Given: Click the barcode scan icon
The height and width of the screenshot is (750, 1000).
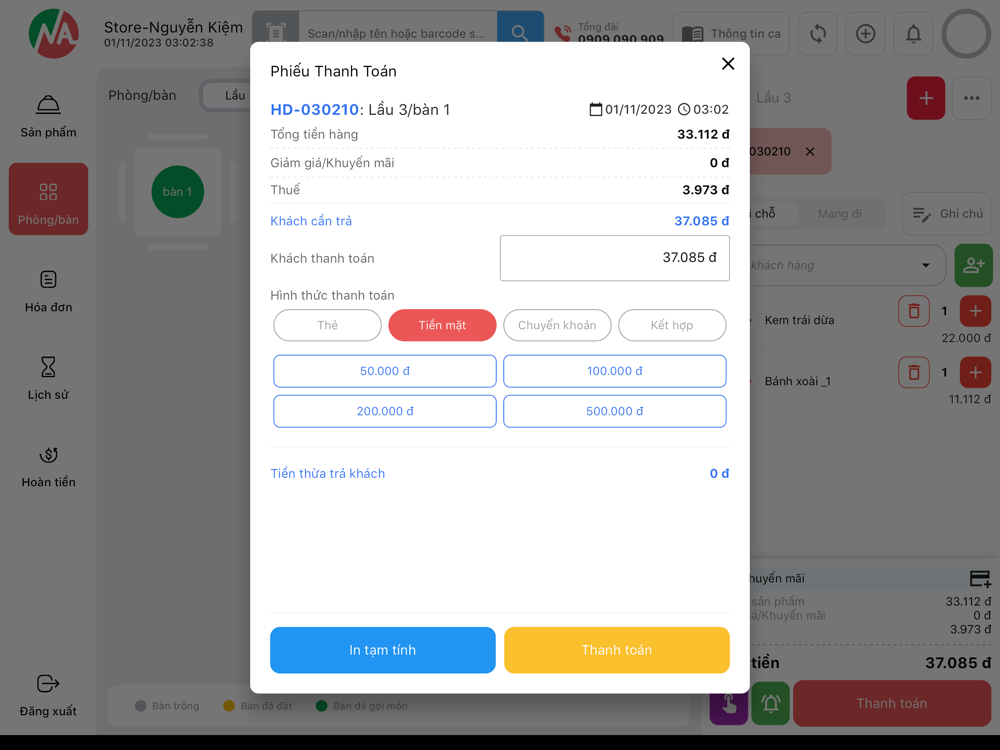Looking at the screenshot, I should [276, 33].
